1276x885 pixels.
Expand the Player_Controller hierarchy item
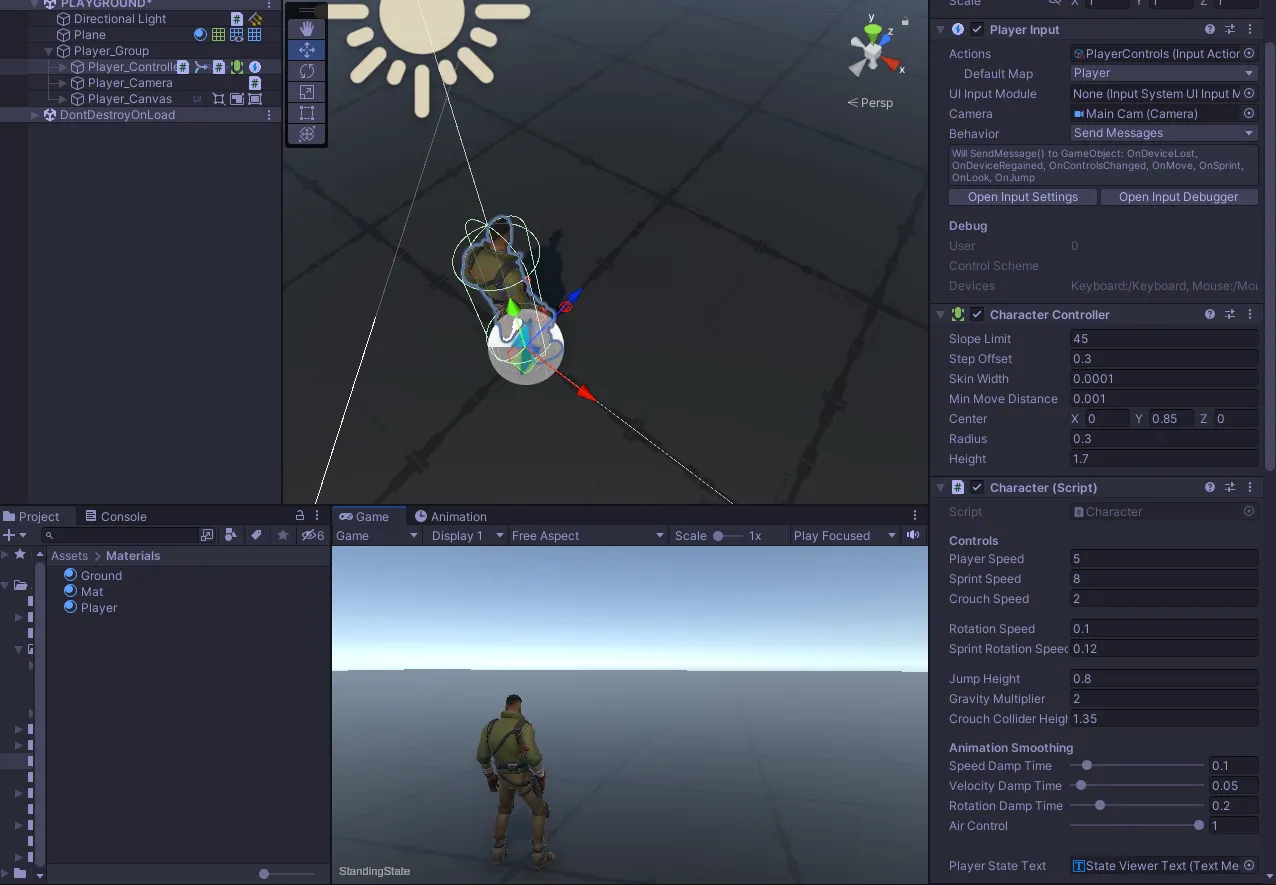coord(62,67)
